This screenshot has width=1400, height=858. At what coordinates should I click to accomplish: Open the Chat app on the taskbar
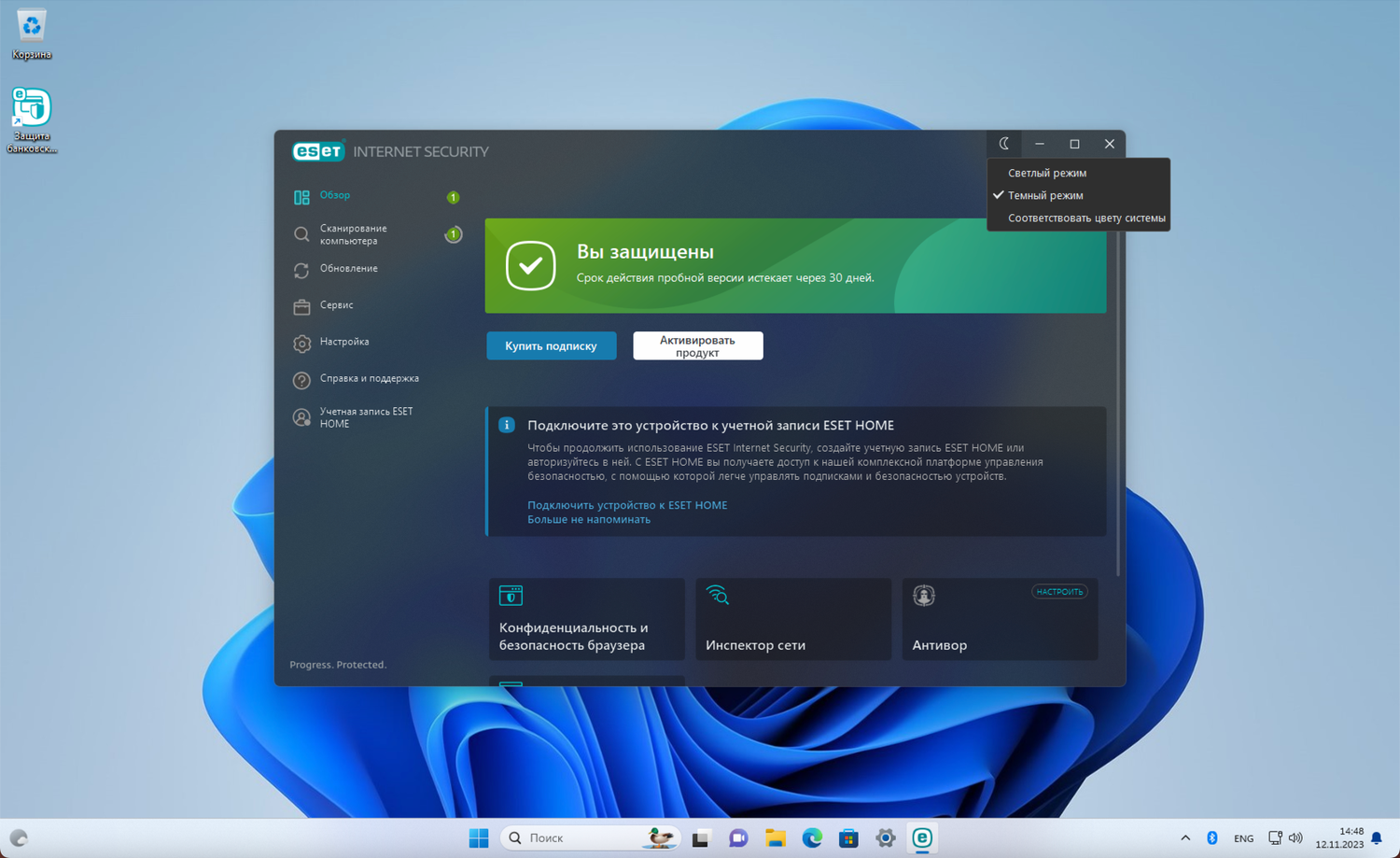coord(738,838)
